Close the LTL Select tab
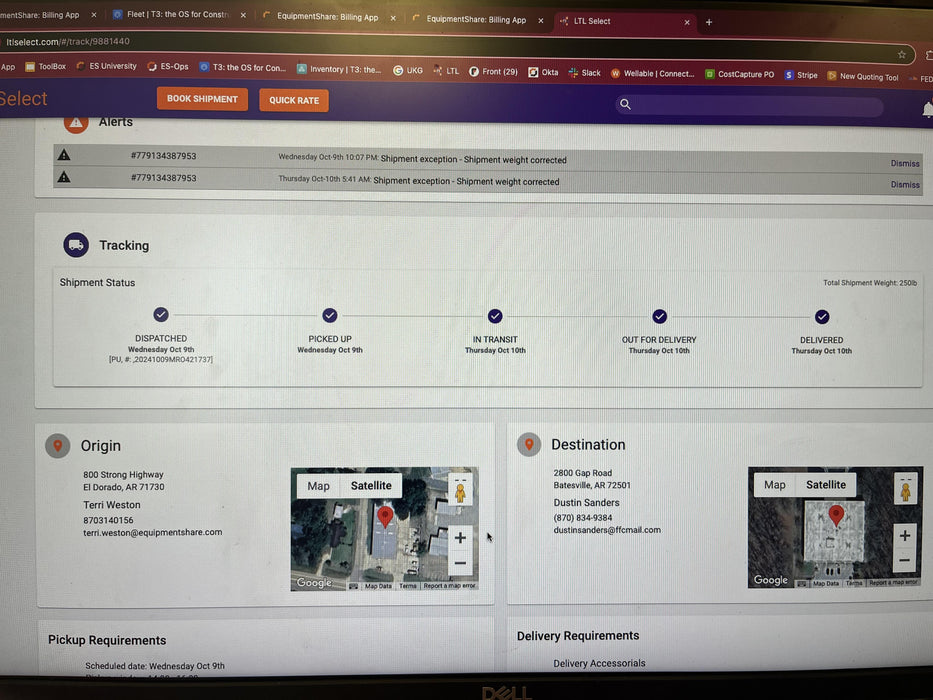This screenshot has width=933, height=700. pos(686,21)
